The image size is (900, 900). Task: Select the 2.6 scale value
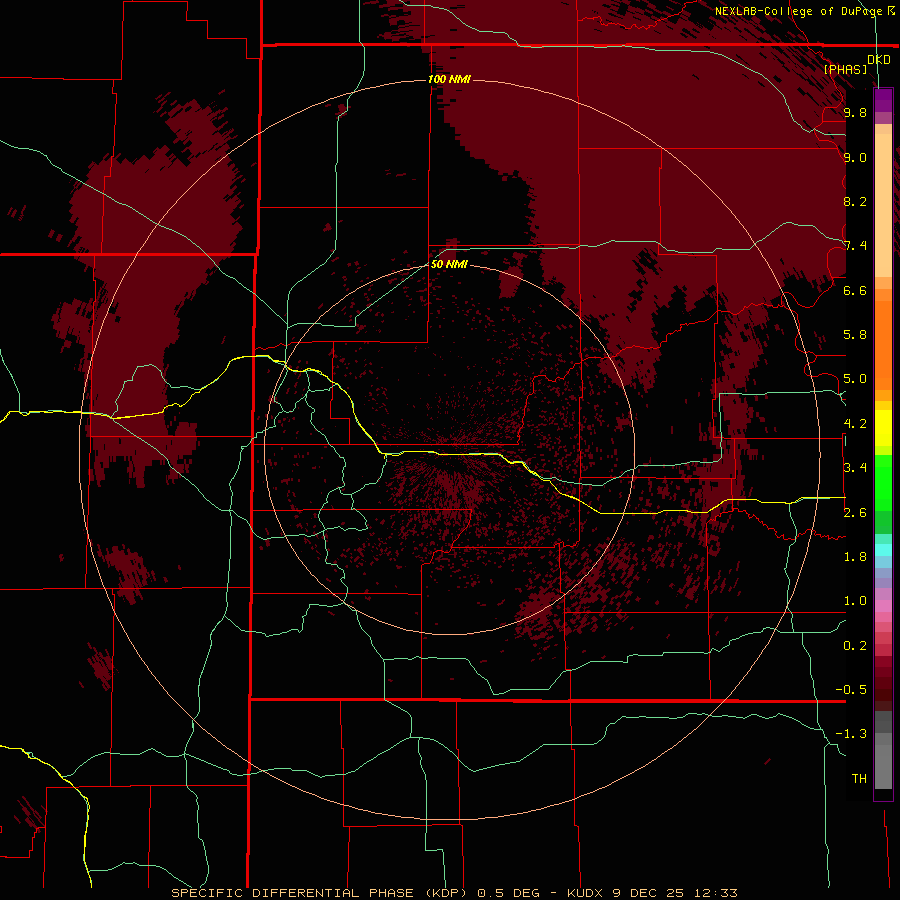[855, 513]
